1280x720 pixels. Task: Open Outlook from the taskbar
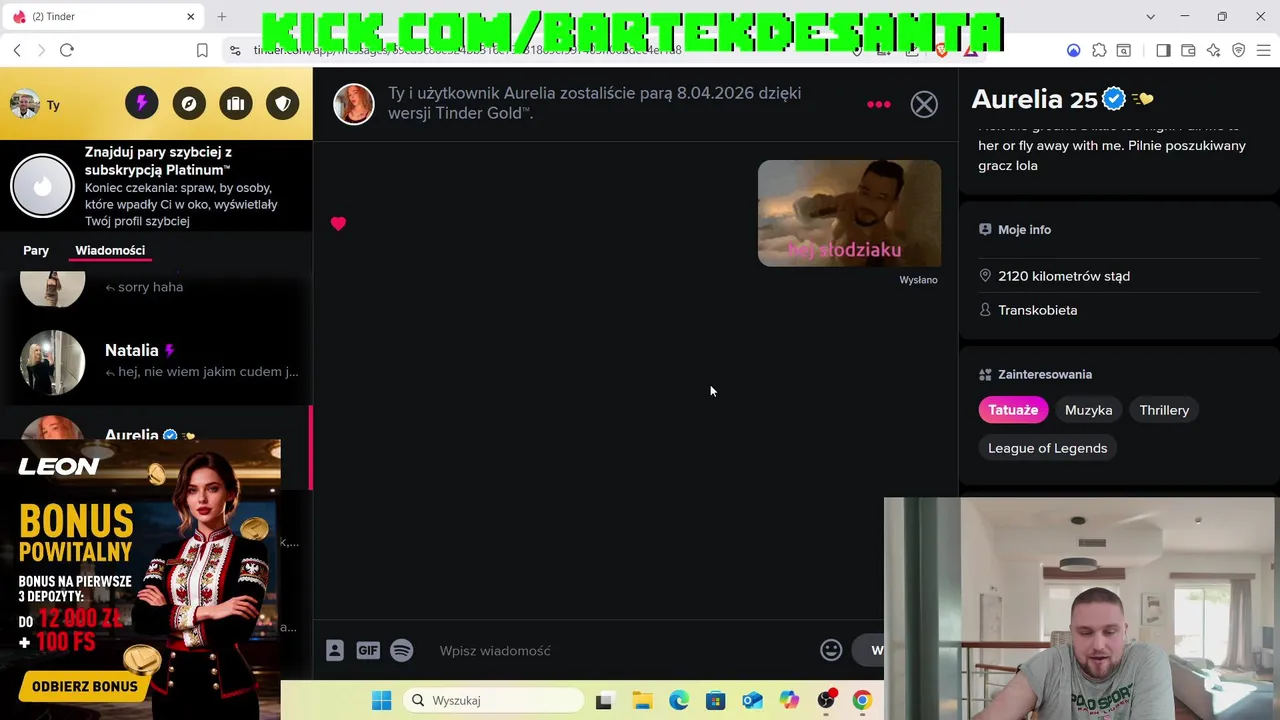(x=752, y=701)
